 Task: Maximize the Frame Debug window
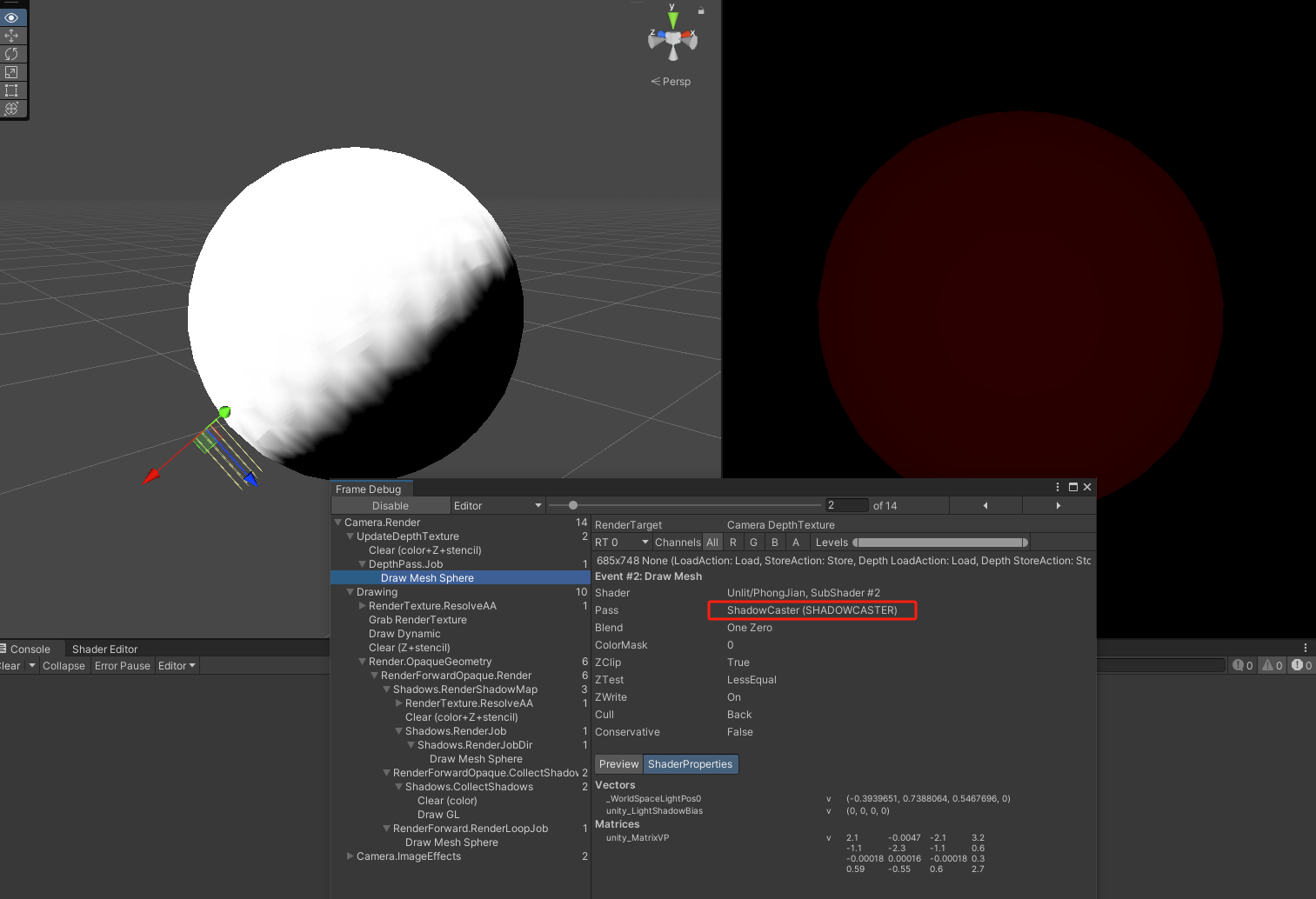click(x=1073, y=487)
